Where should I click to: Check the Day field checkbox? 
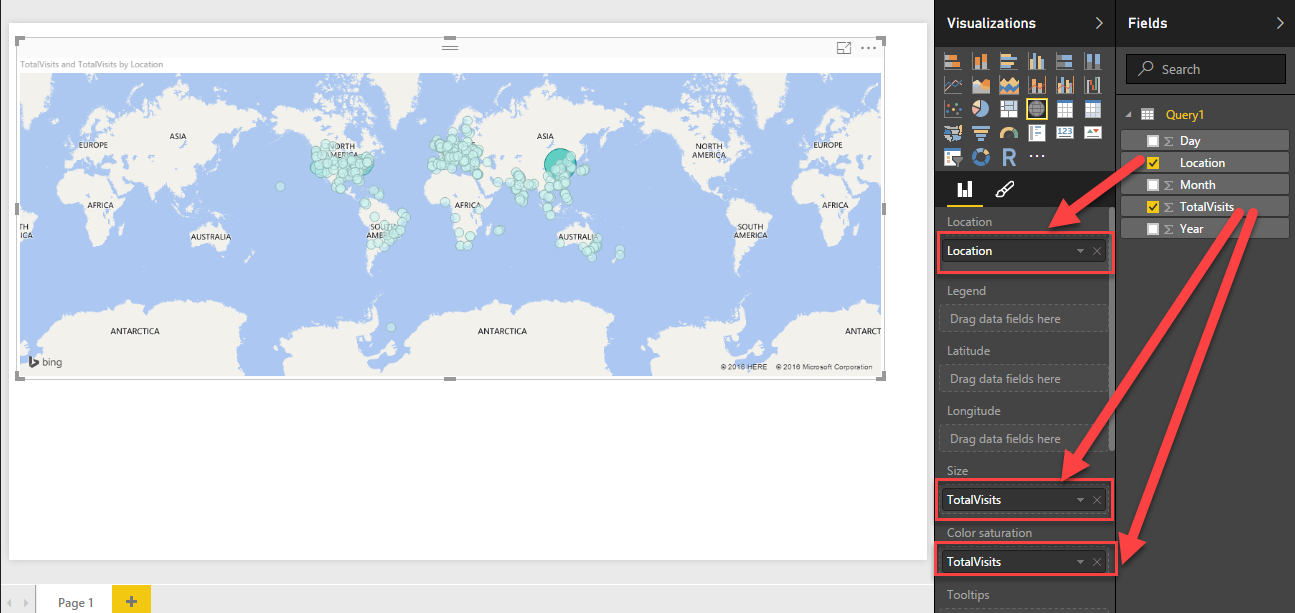pyautogui.click(x=1153, y=141)
